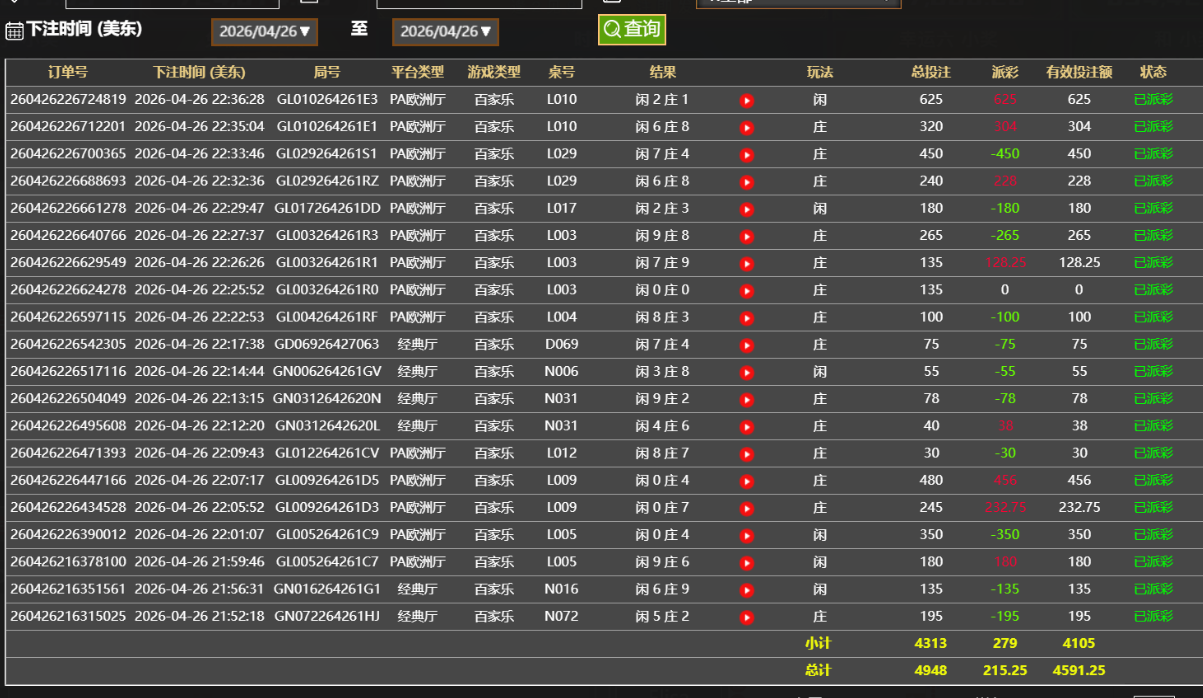Click table number N072
The width and height of the screenshot is (1203, 698).
click(561, 616)
